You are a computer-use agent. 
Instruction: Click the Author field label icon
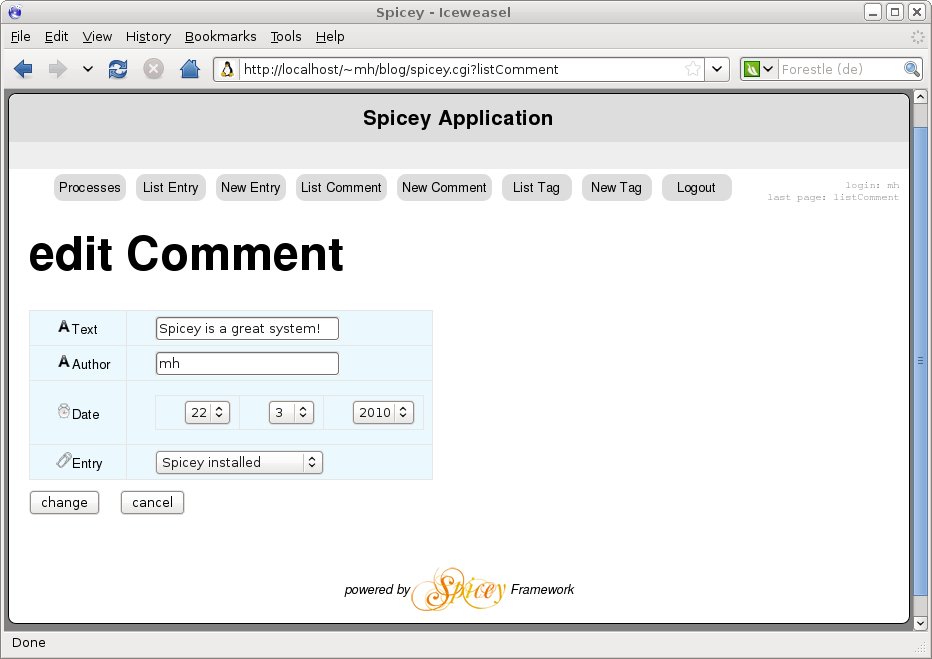tap(64, 361)
